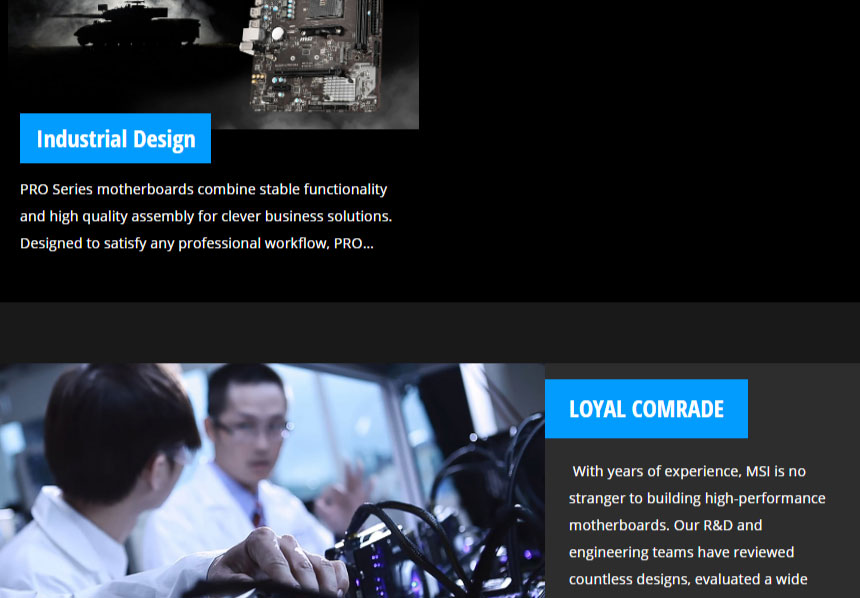Click the text 'PRO Series motherboards combine stable functionality'
Viewport: 860px width, 598px height.
pyautogui.click(x=203, y=189)
